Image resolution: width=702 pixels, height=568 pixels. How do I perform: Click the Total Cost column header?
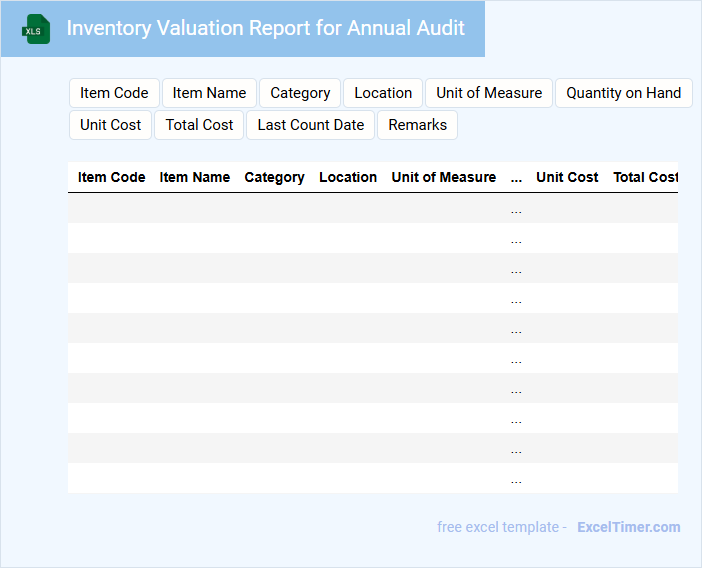(x=645, y=177)
